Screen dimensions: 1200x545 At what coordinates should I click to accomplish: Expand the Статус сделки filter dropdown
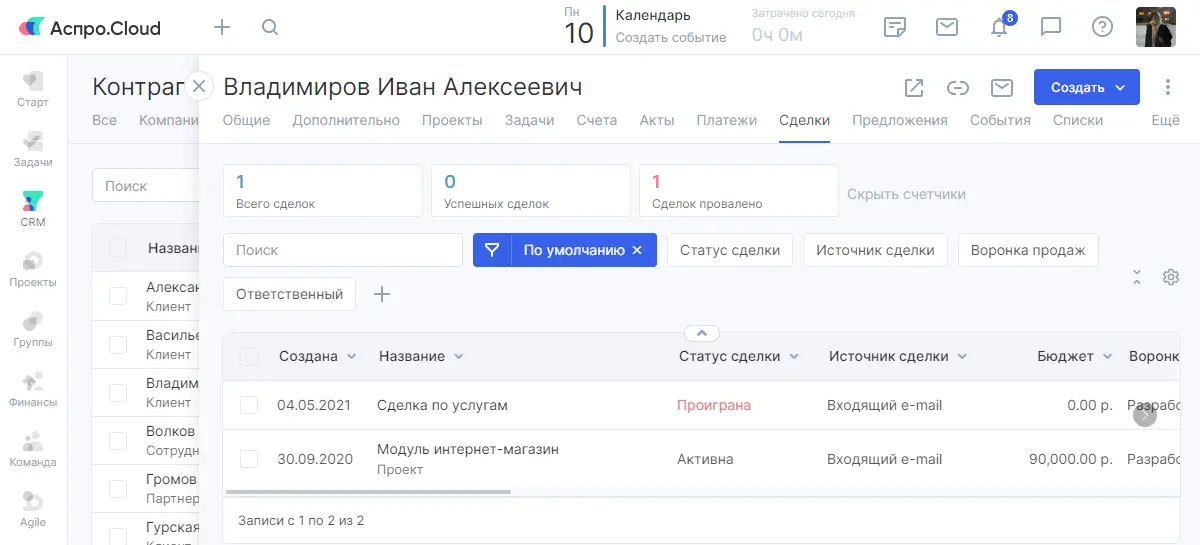click(730, 250)
